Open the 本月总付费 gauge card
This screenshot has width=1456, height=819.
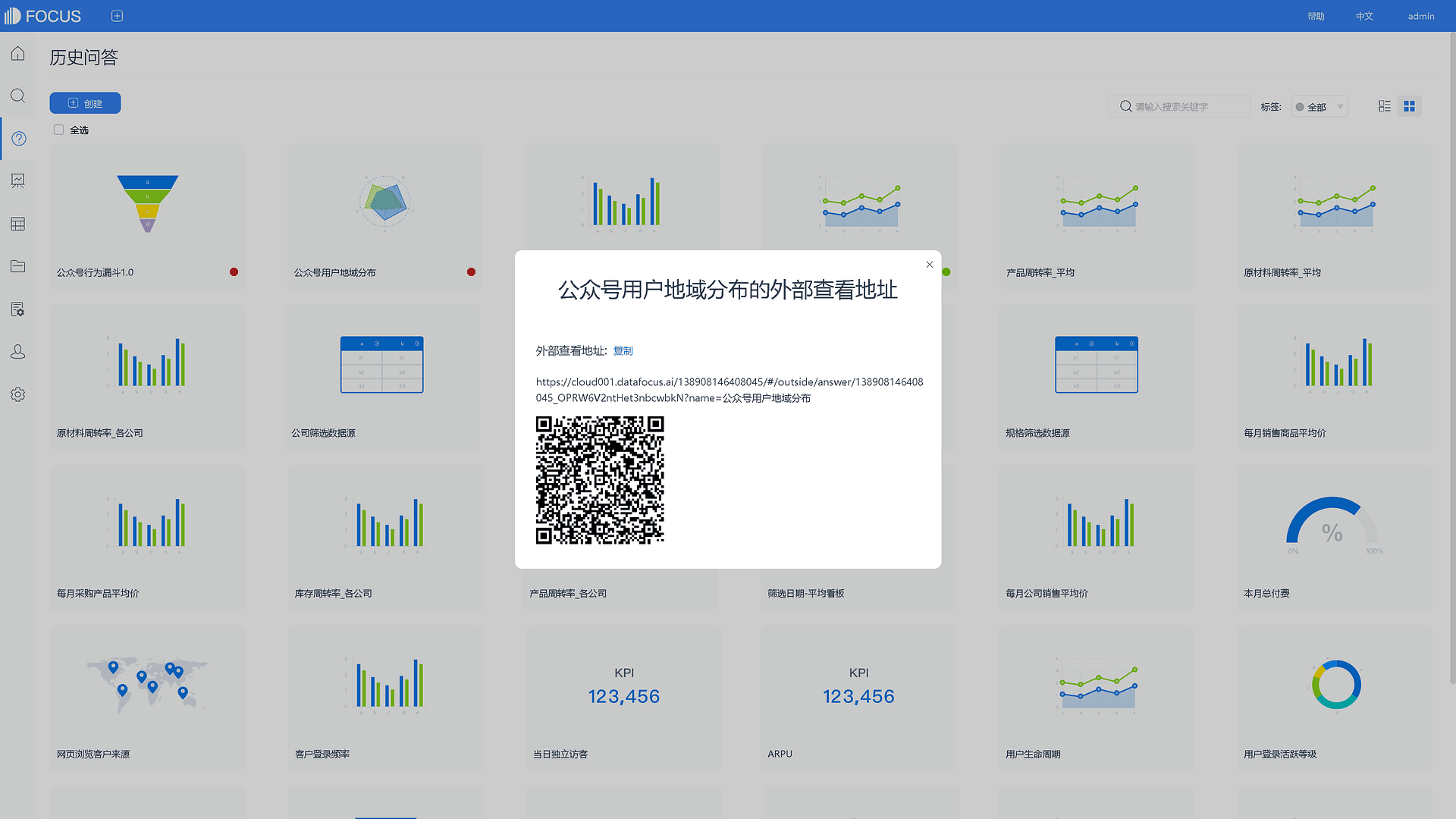click(x=1335, y=538)
